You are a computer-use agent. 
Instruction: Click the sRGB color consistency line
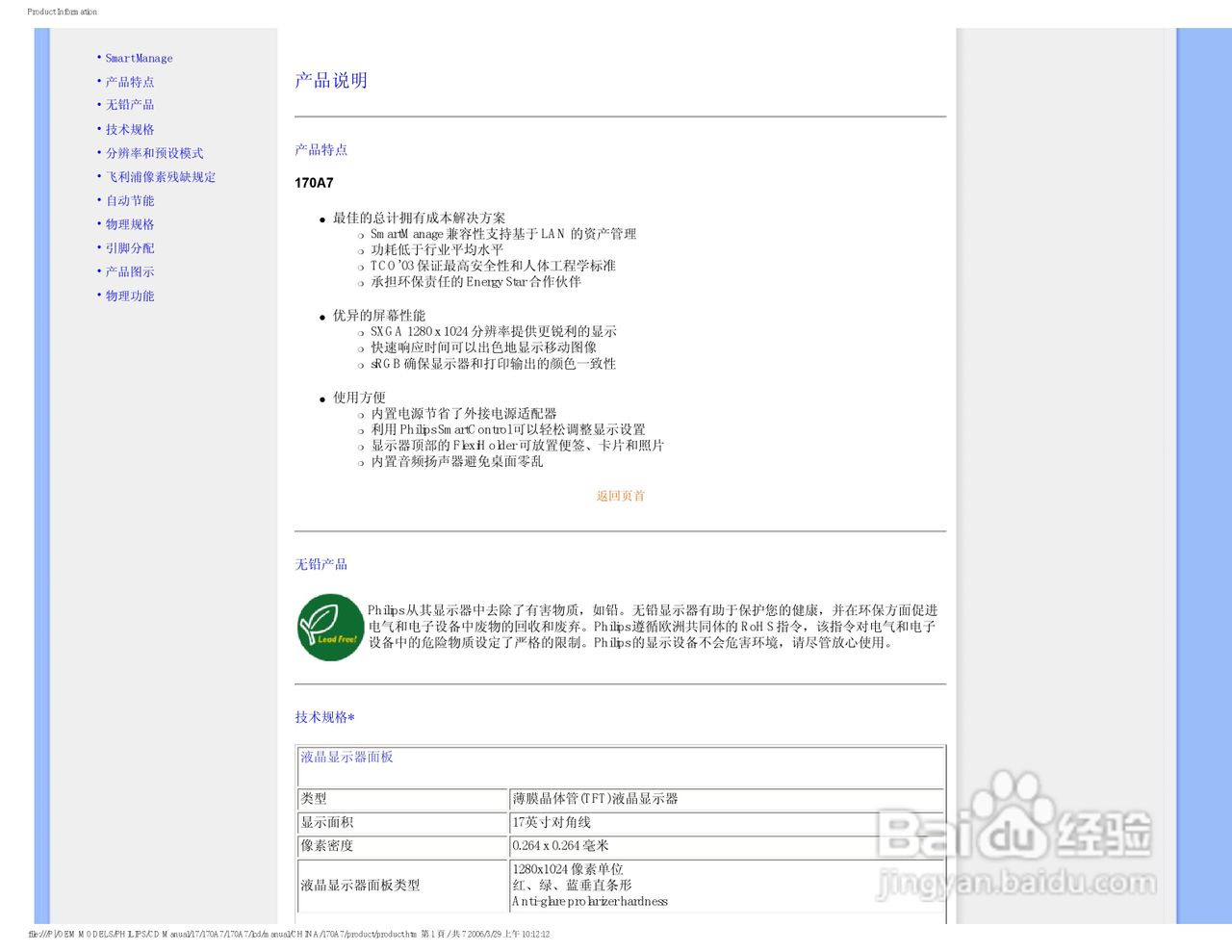point(493,364)
